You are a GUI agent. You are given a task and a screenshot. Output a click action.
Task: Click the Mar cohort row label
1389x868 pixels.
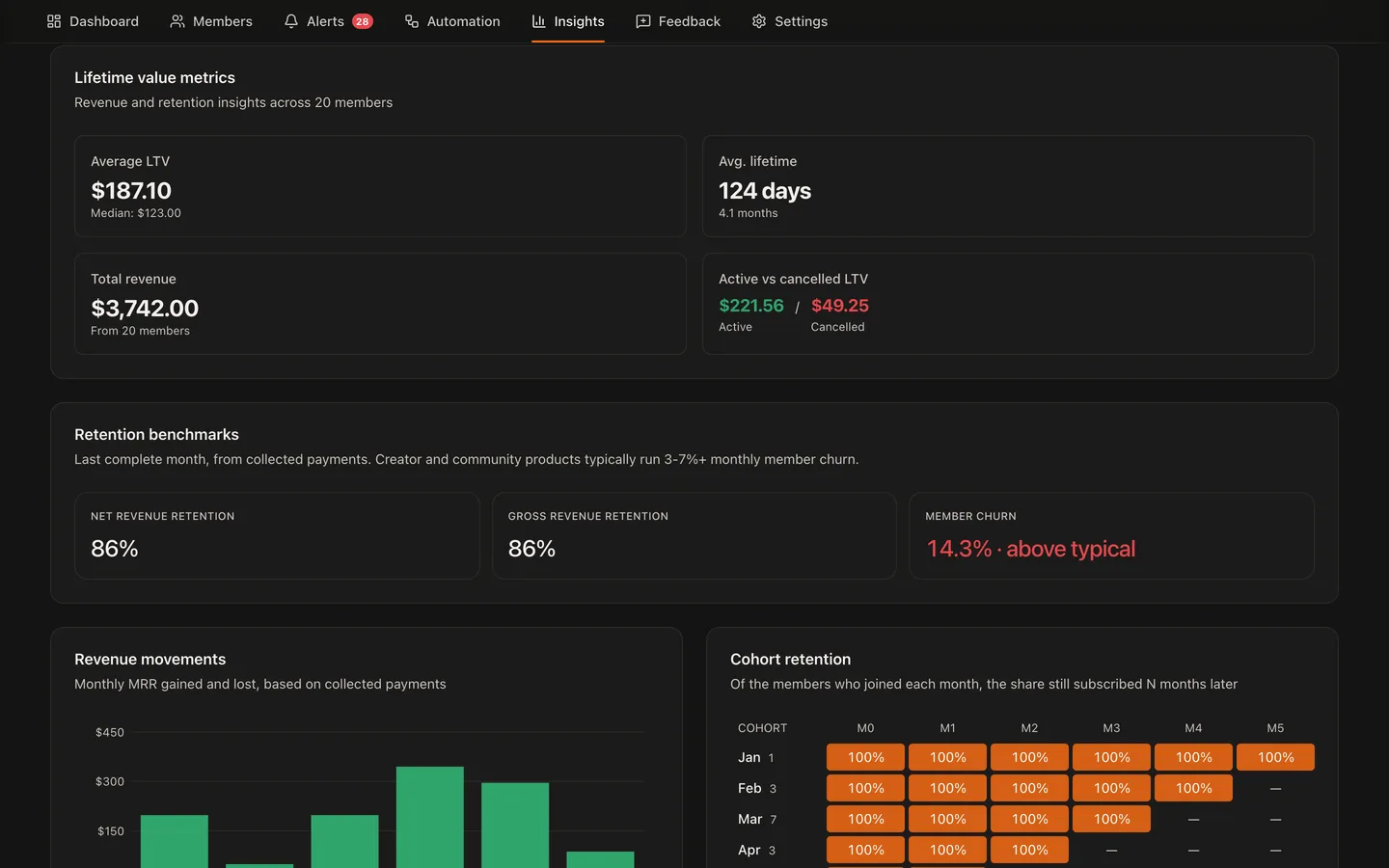pos(749,819)
